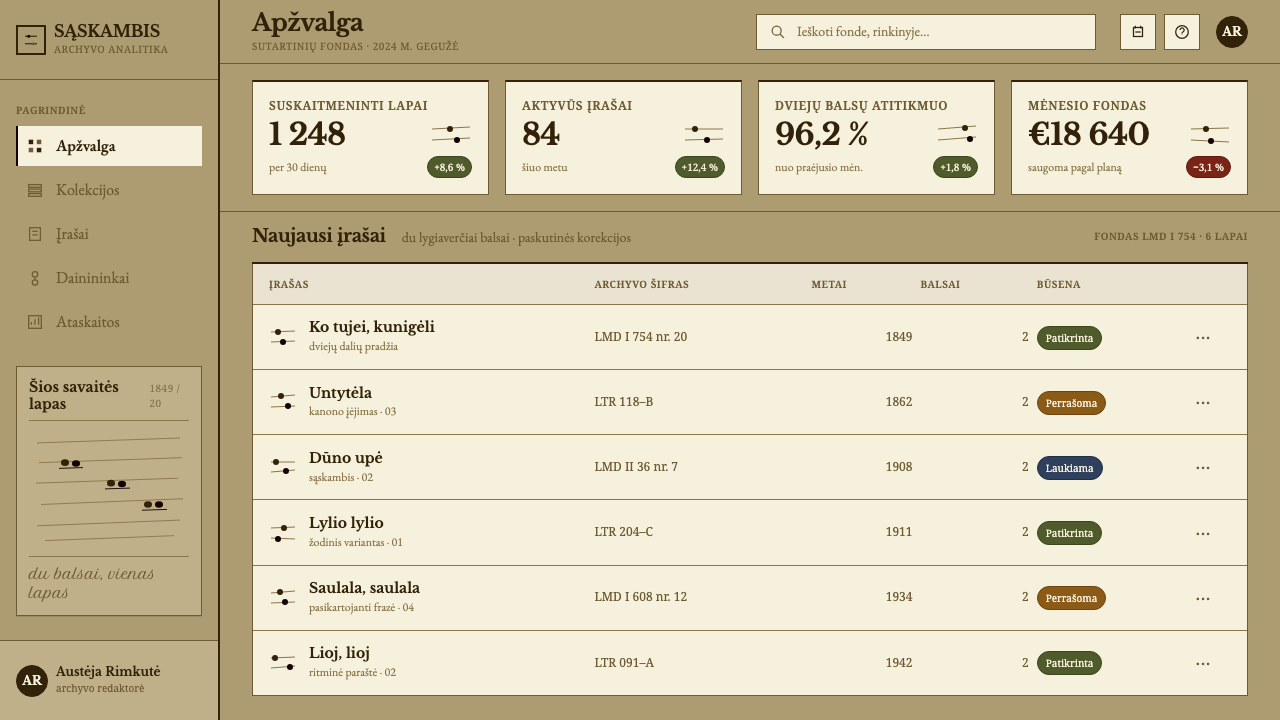Open more options for Dūno upė row
Image resolution: width=1280 pixels, height=720 pixels.
point(1203,468)
